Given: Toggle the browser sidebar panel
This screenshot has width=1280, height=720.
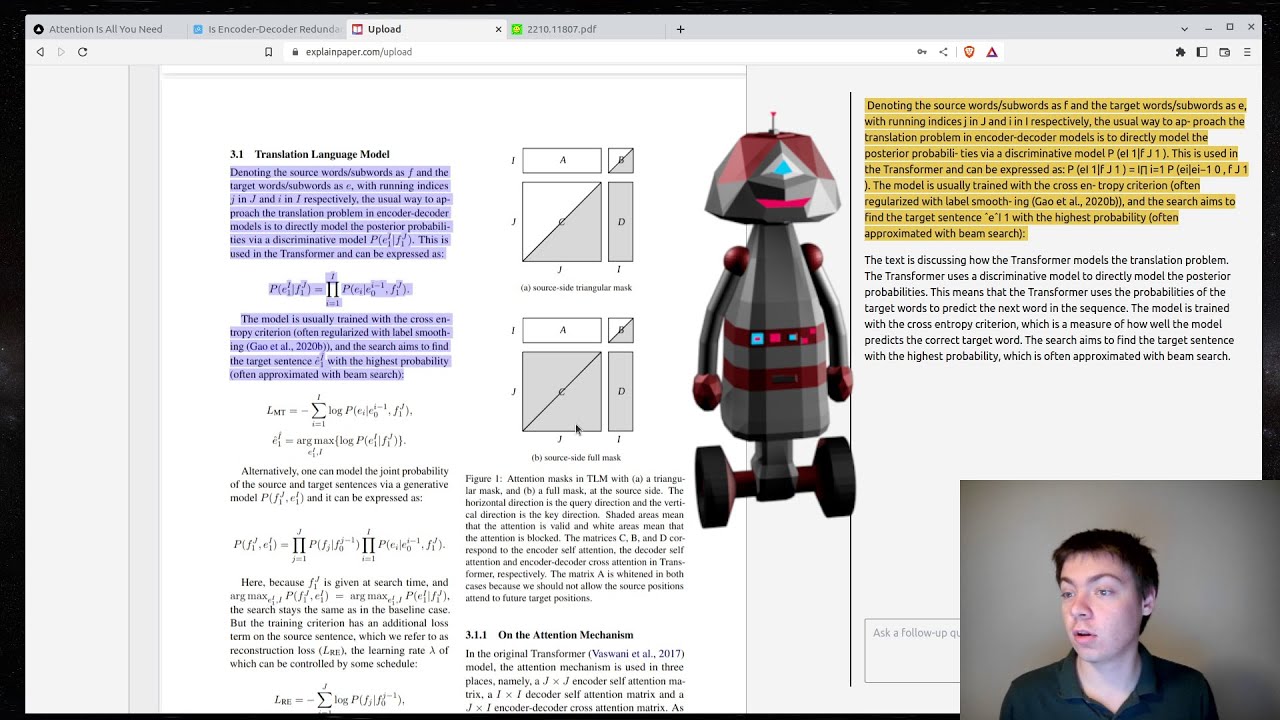Looking at the screenshot, I should tap(1202, 52).
